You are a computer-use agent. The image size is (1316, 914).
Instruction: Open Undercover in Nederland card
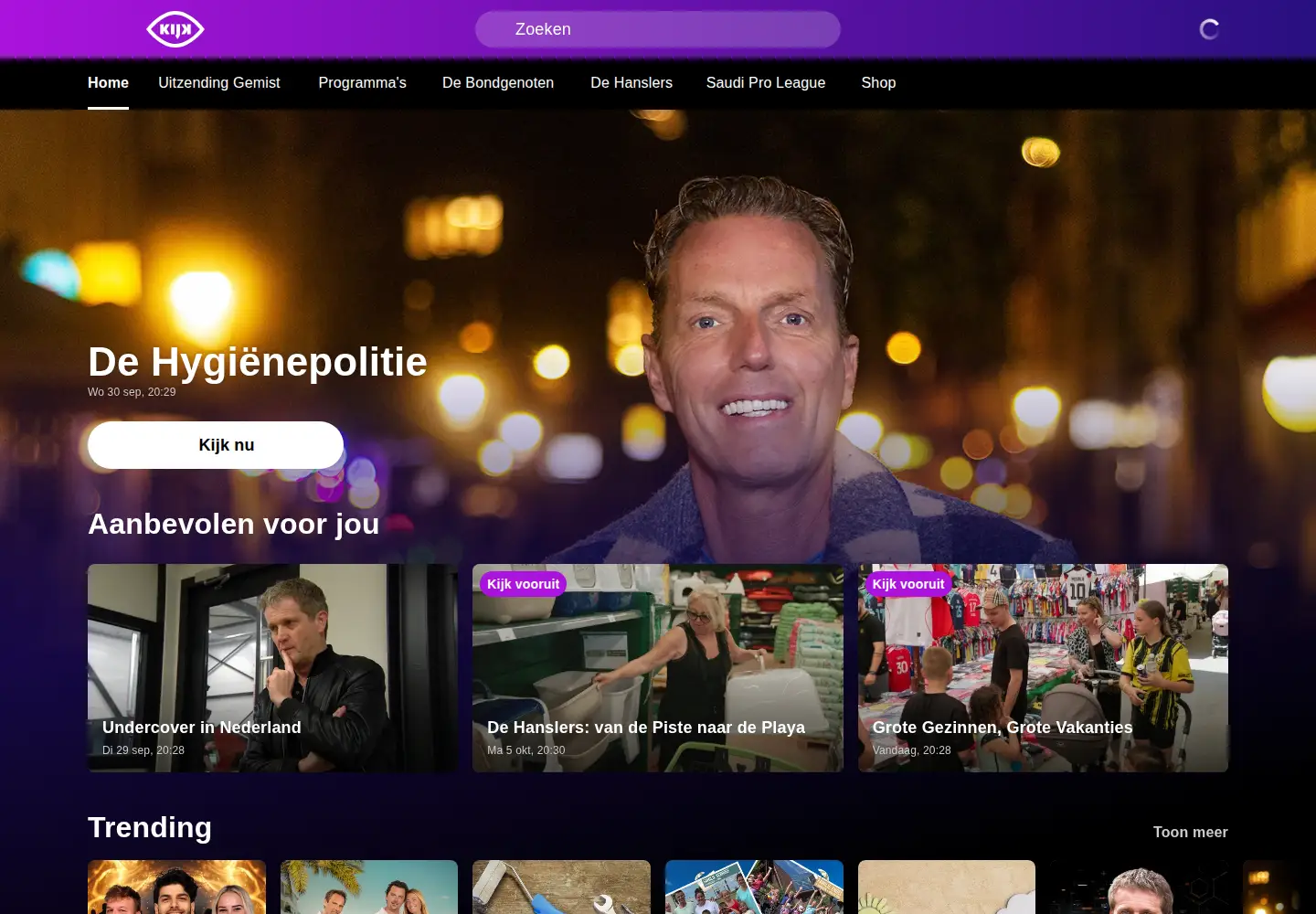[x=272, y=668]
